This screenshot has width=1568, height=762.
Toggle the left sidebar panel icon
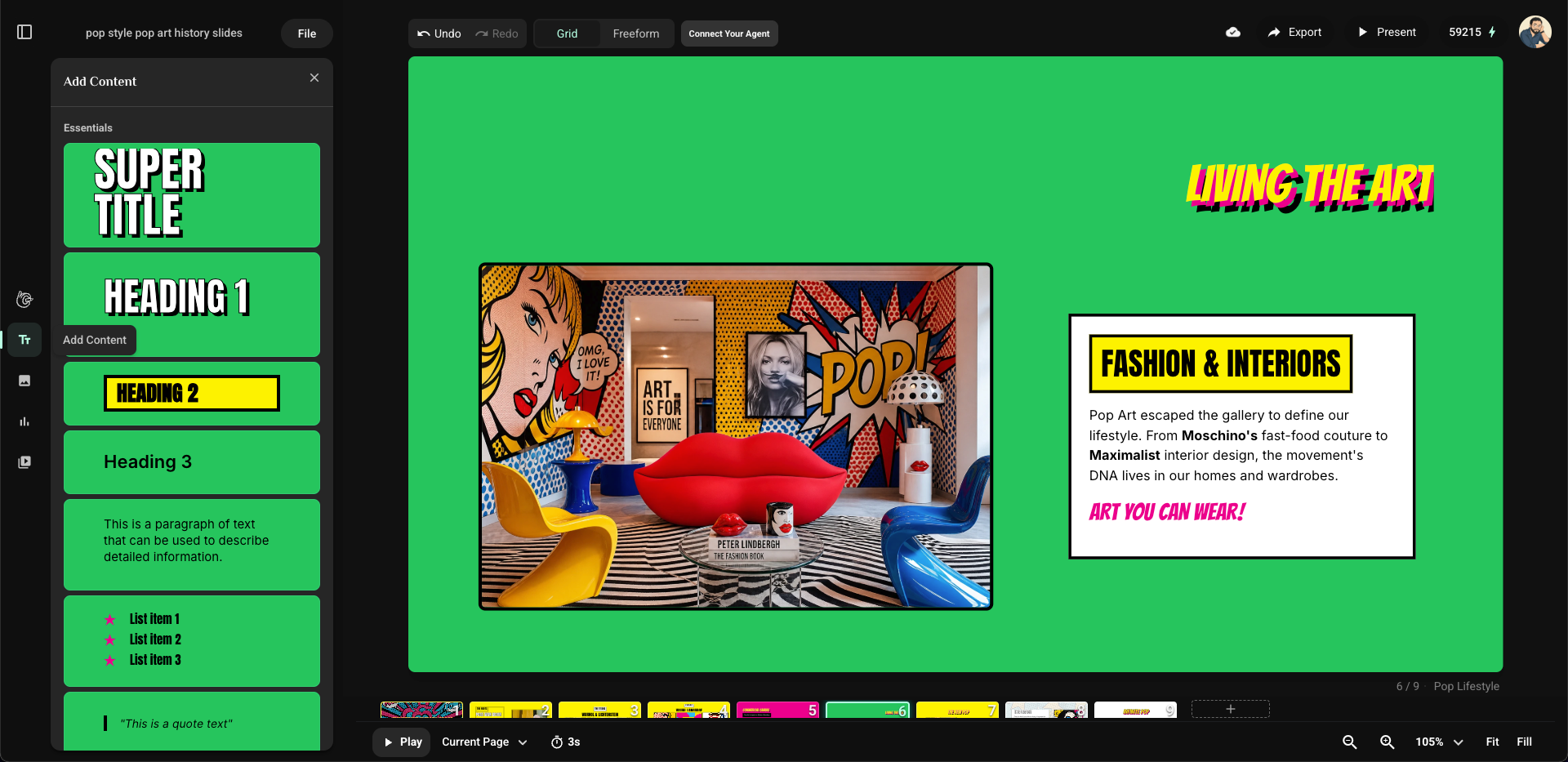[24, 32]
